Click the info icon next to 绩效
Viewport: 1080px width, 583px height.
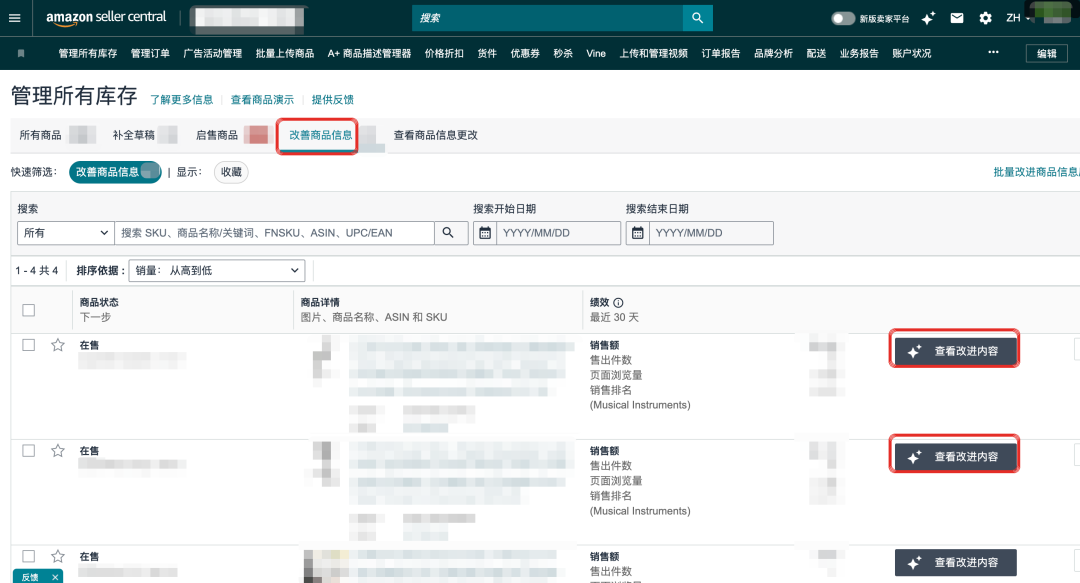pyautogui.click(x=619, y=303)
